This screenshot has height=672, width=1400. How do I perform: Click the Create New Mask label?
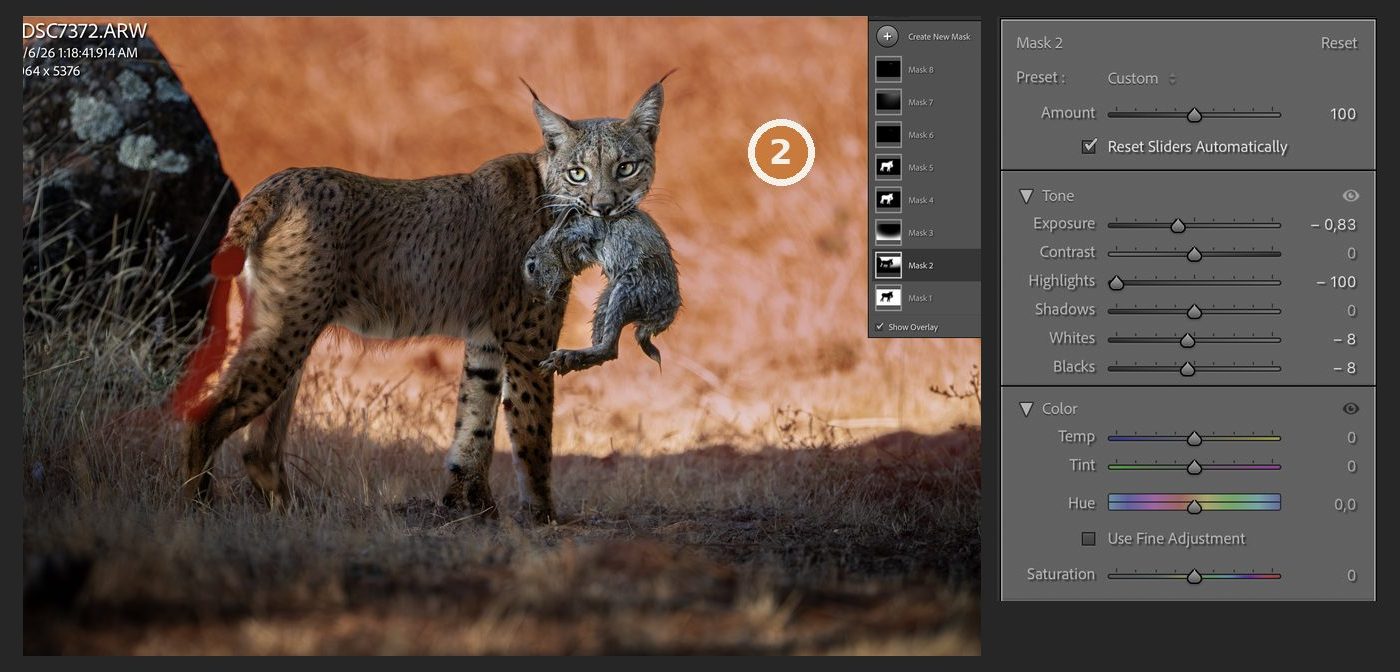pos(939,37)
